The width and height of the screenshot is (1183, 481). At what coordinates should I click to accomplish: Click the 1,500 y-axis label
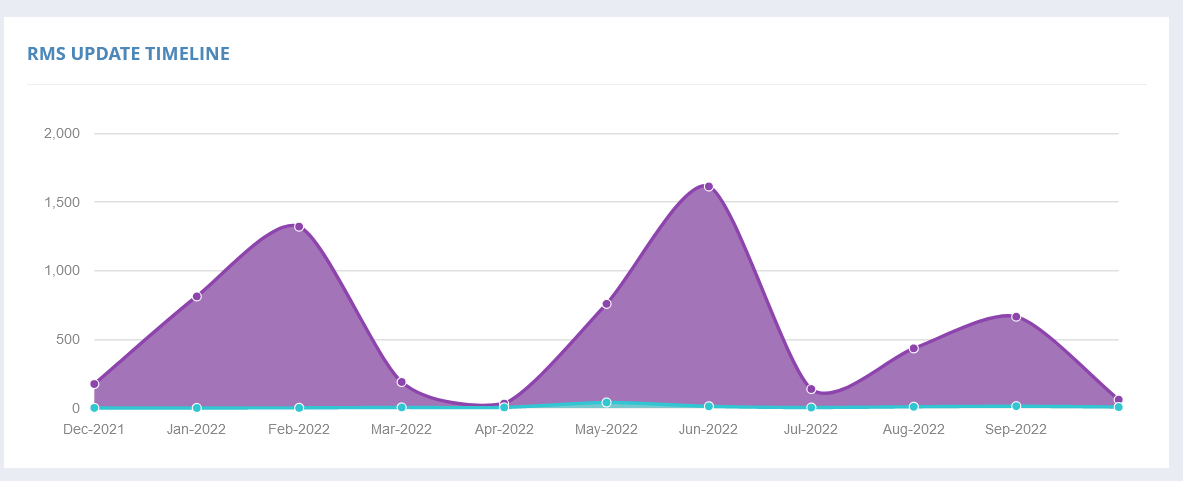click(68, 202)
